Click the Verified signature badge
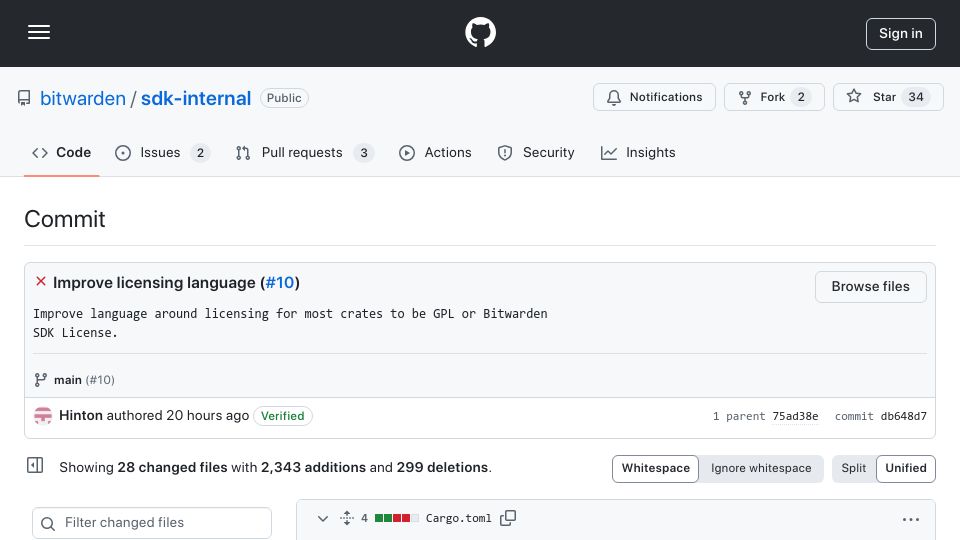 tap(282, 416)
